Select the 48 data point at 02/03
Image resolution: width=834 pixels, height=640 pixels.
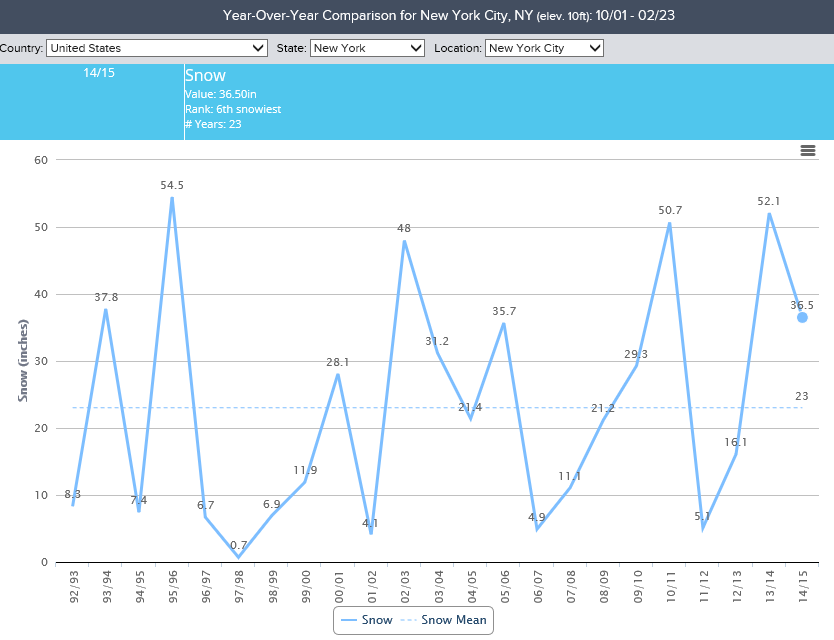point(404,241)
